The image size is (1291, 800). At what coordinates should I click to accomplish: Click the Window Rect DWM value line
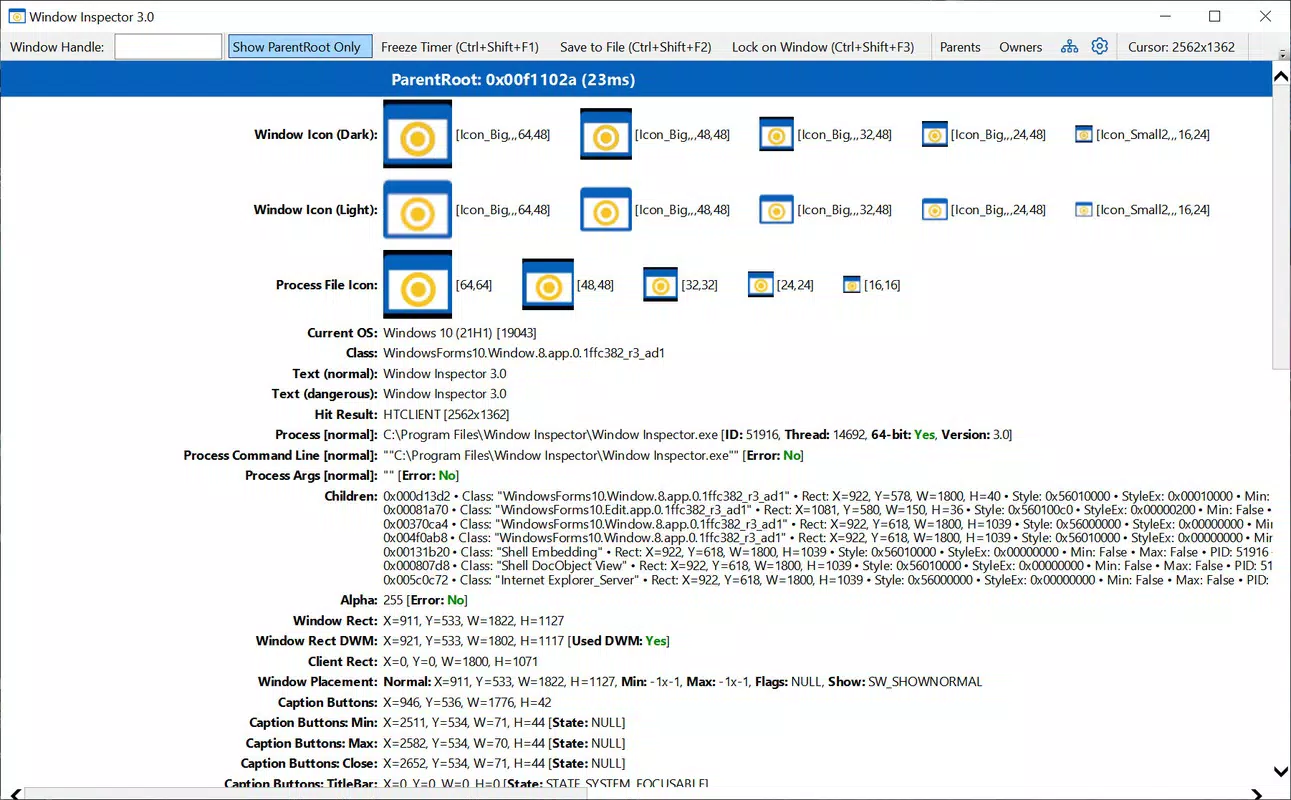pos(526,641)
